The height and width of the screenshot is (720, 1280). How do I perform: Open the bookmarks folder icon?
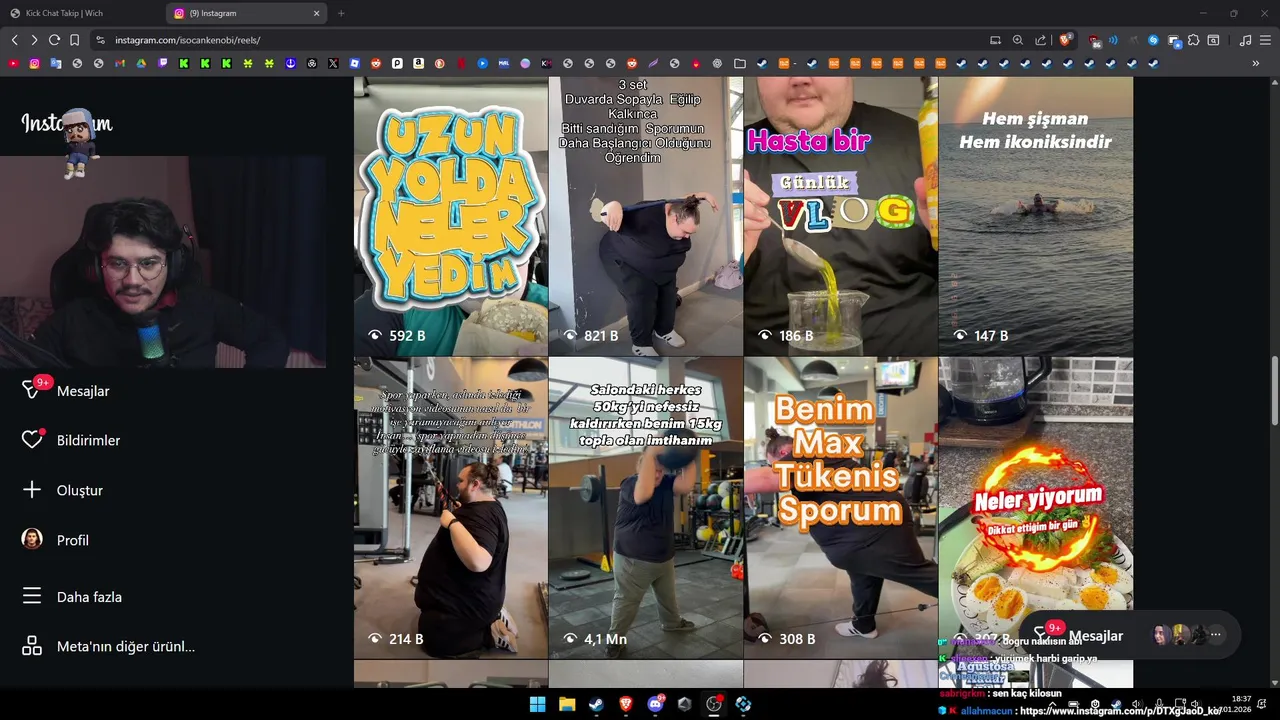coord(740,63)
